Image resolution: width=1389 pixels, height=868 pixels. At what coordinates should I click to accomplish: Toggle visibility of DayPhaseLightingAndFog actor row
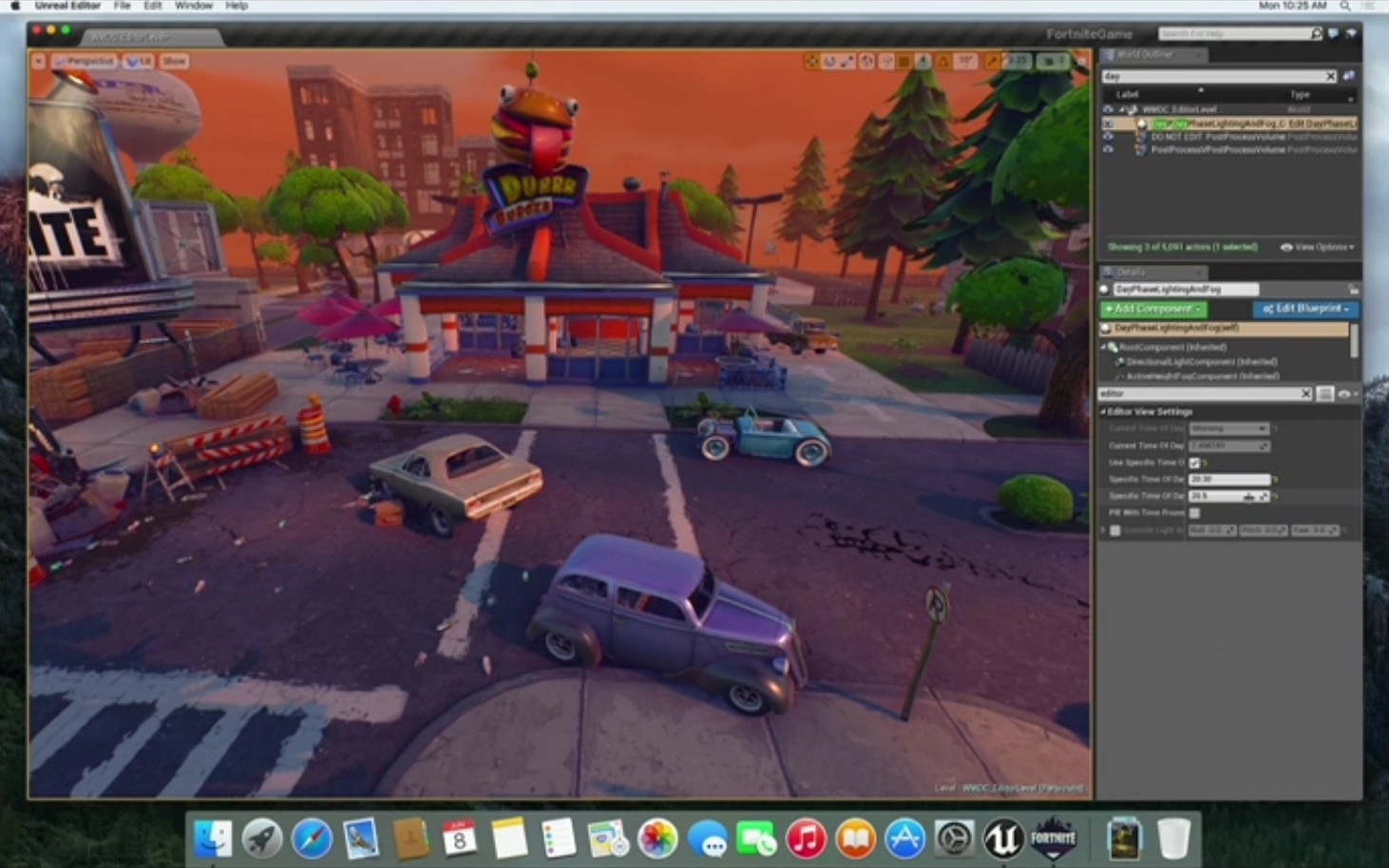point(1108,123)
